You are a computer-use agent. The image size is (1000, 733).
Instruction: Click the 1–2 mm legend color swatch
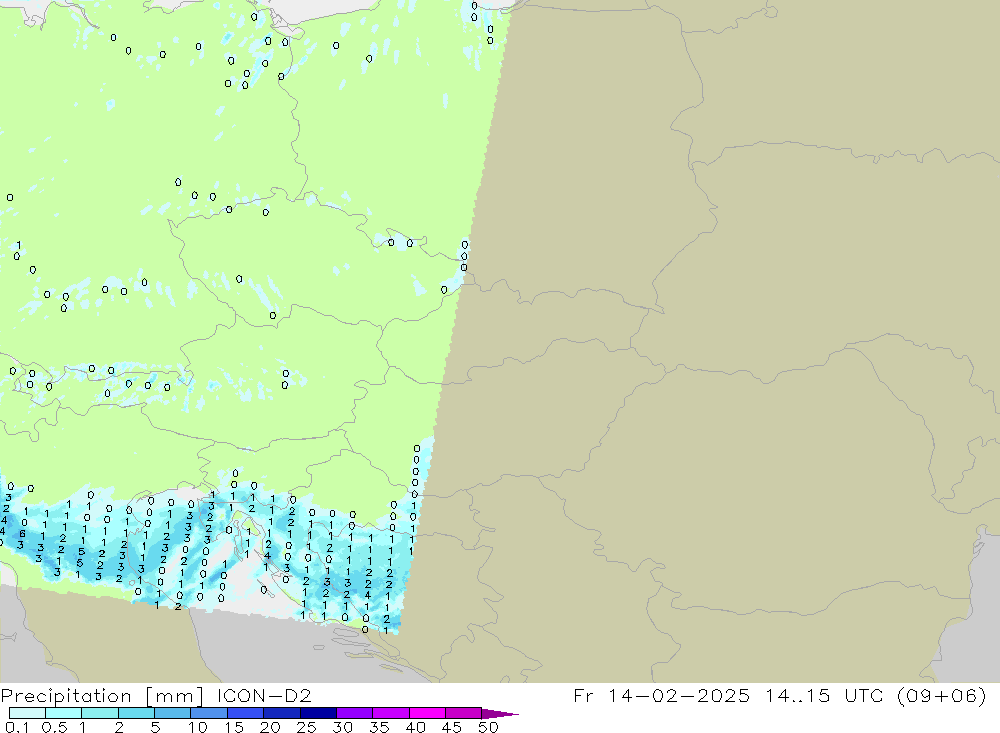pyautogui.click(x=100, y=713)
